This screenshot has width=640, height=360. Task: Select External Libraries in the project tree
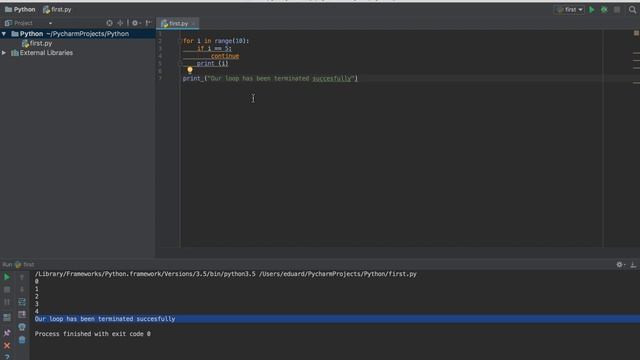pyautogui.click(x=42, y=53)
